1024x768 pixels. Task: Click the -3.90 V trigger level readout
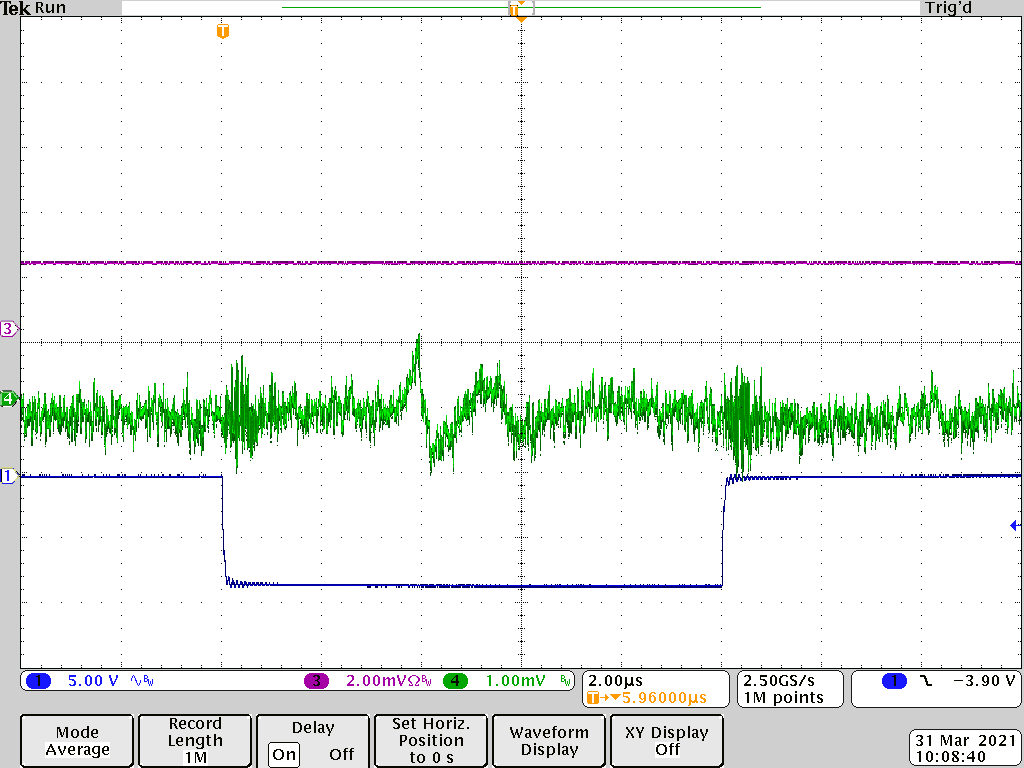tap(984, 681)
